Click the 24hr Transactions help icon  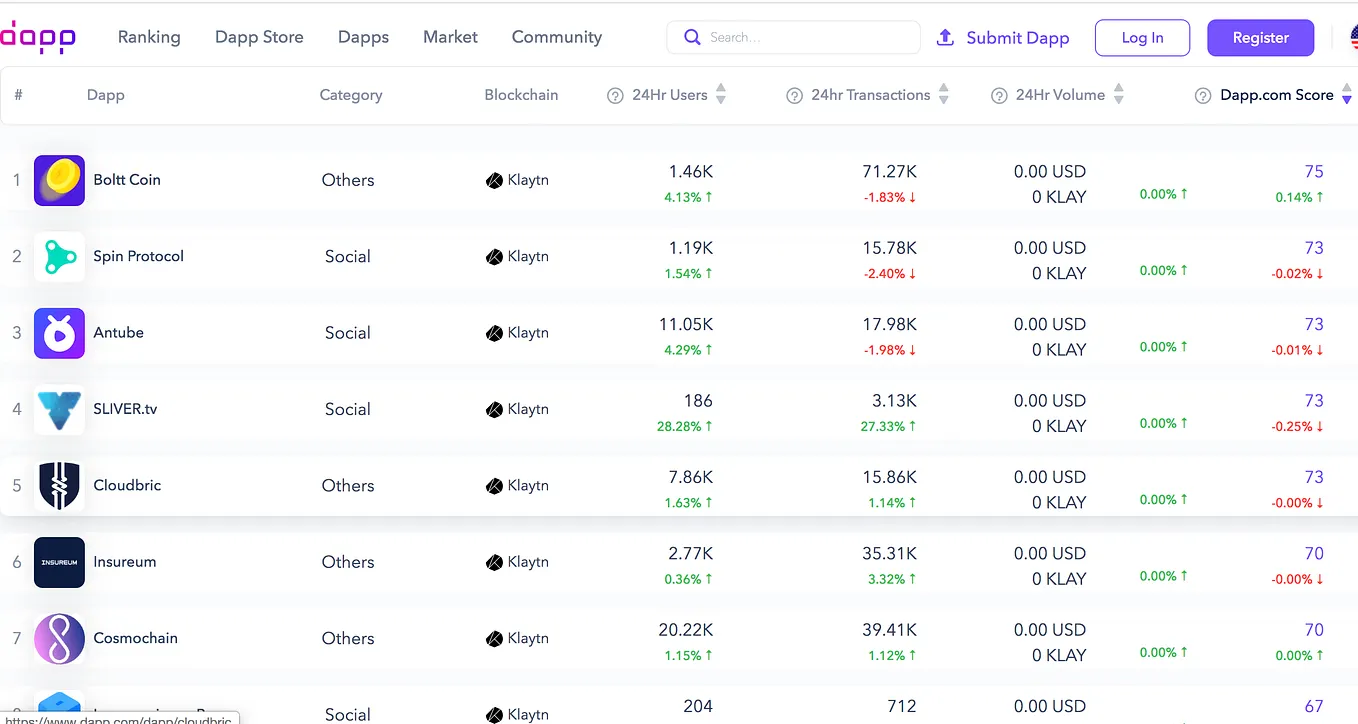point(795,96)
